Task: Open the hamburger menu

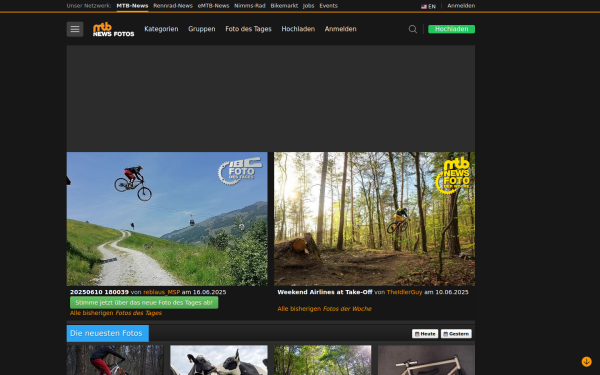Action: (x=75, y=29)
